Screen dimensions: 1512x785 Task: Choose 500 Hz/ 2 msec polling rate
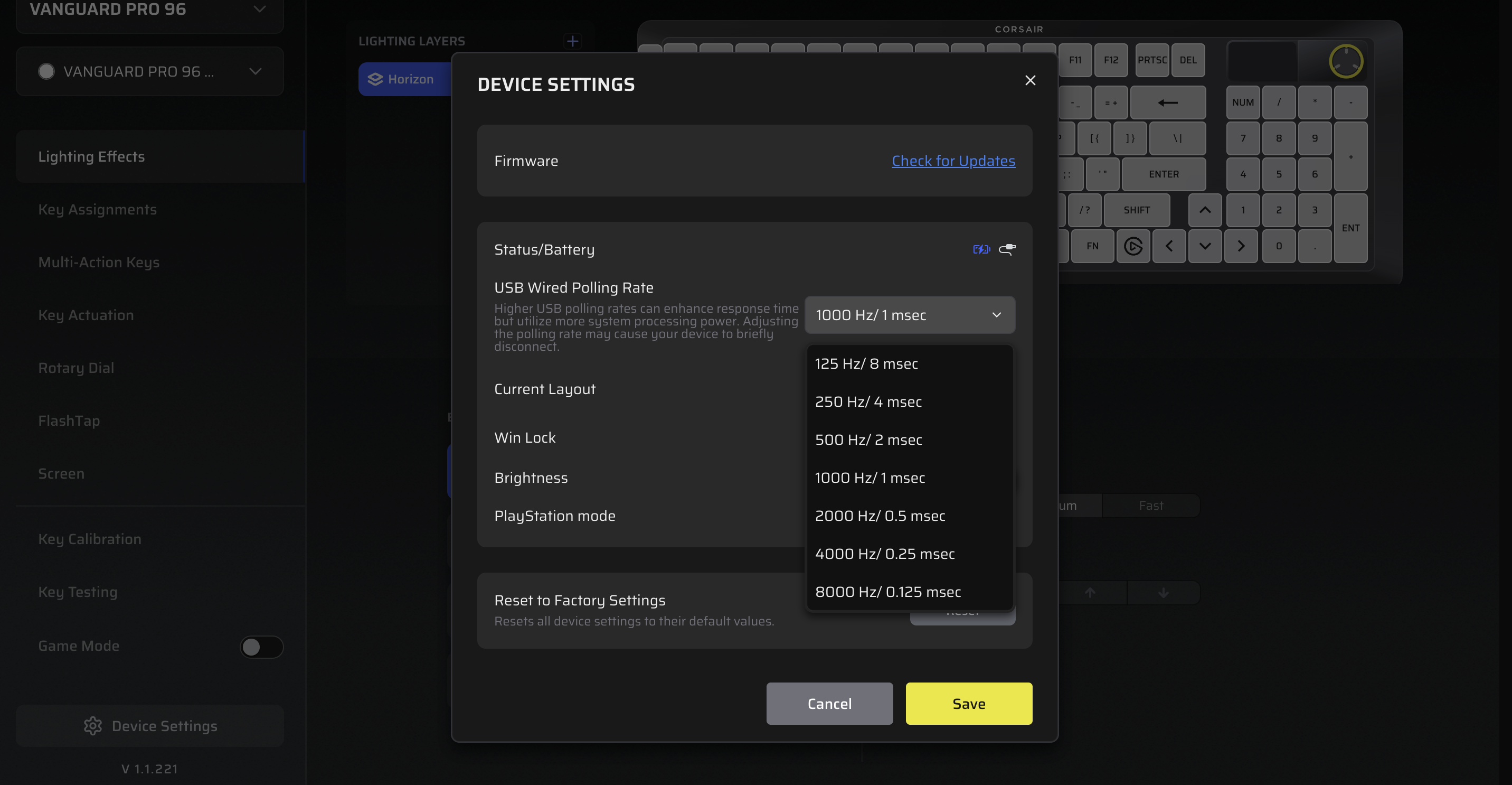pos(868,440)
